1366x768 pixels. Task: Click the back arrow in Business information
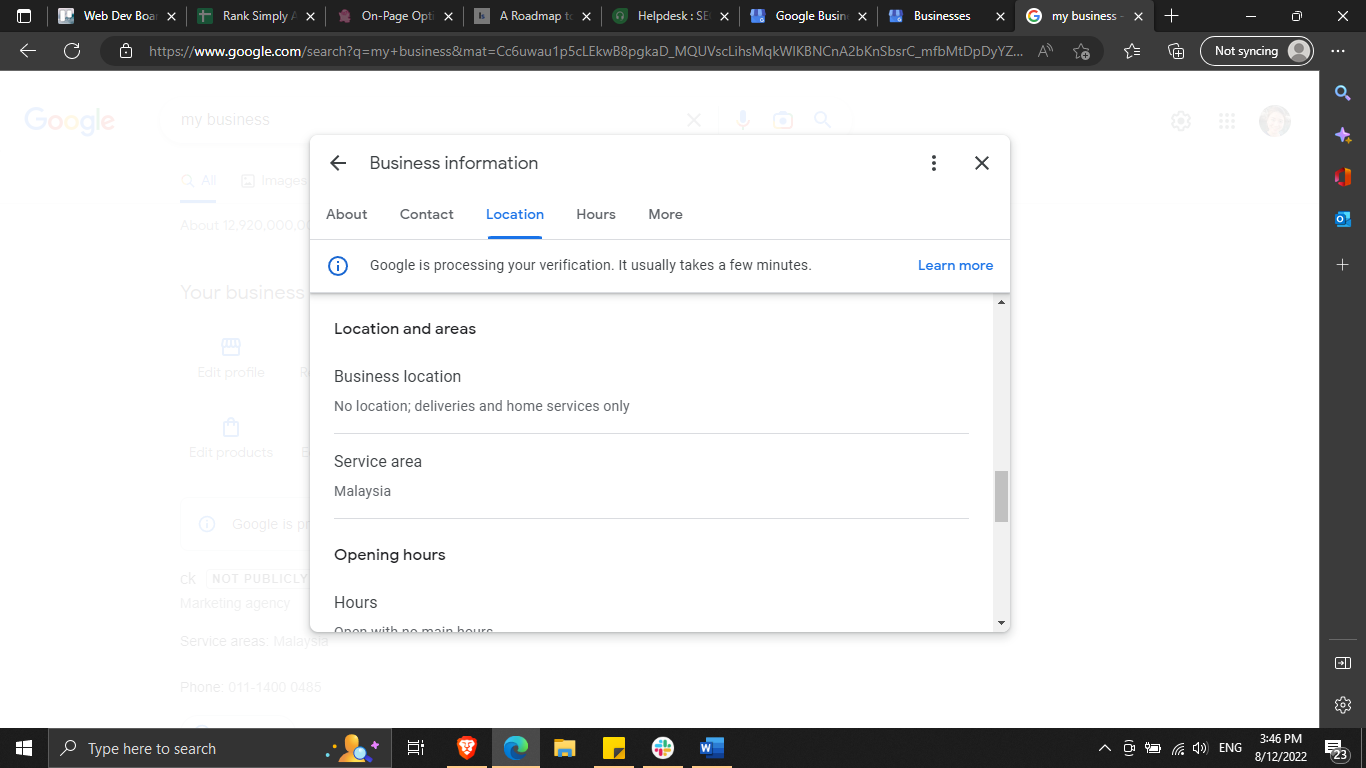pos(338,163)
